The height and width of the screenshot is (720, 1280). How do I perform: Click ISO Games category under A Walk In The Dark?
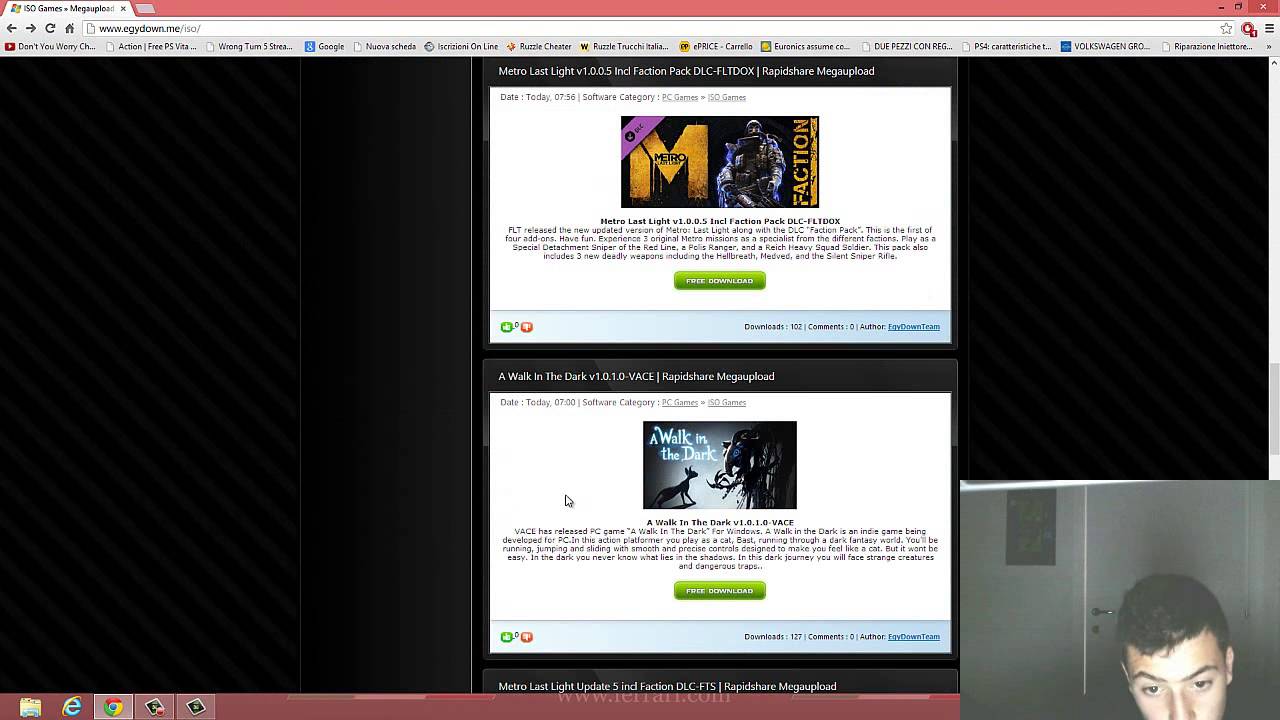click(x=727, y=402)
